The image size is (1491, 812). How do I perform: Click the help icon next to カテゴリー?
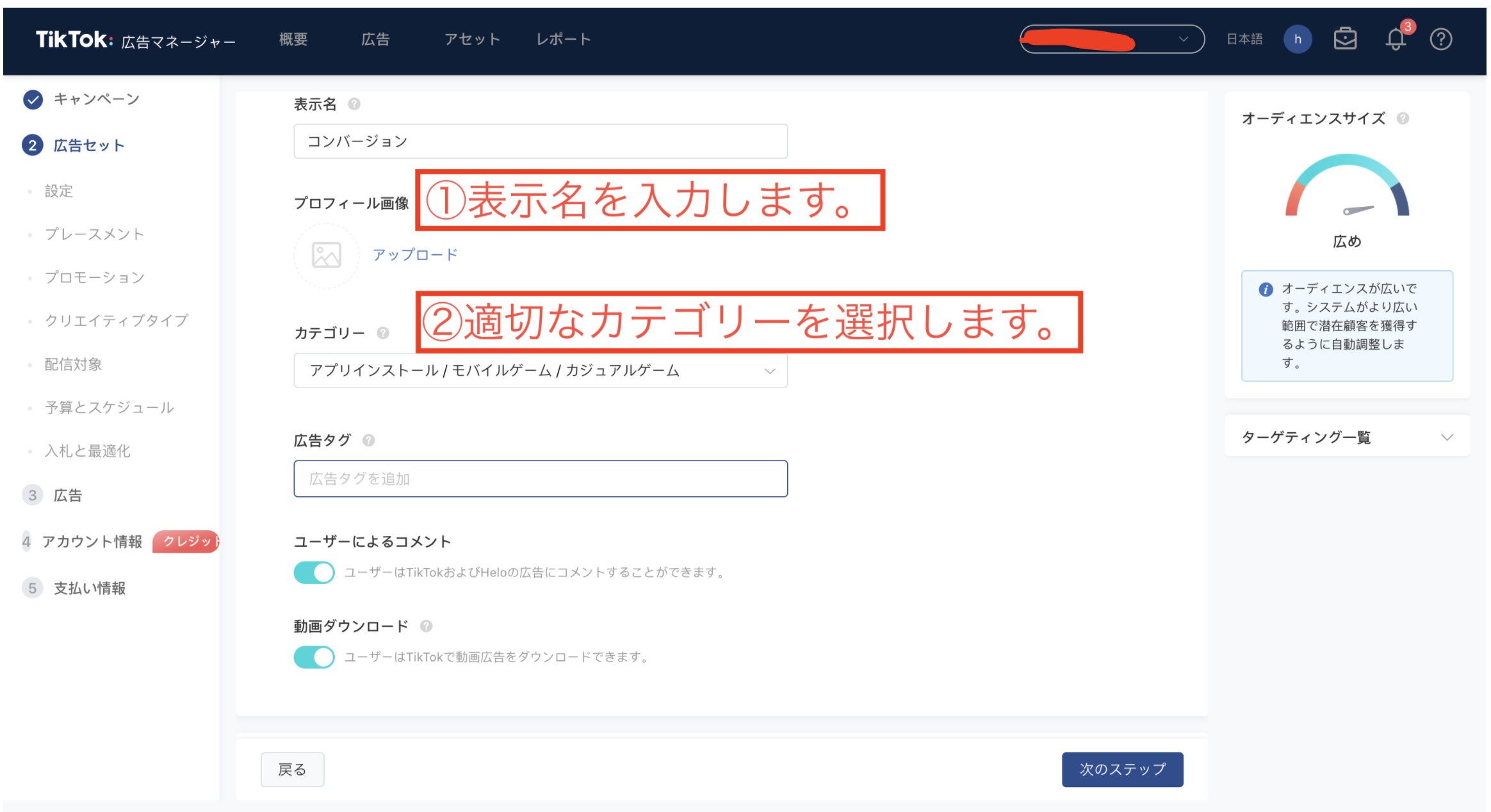(x=382, y=332)
